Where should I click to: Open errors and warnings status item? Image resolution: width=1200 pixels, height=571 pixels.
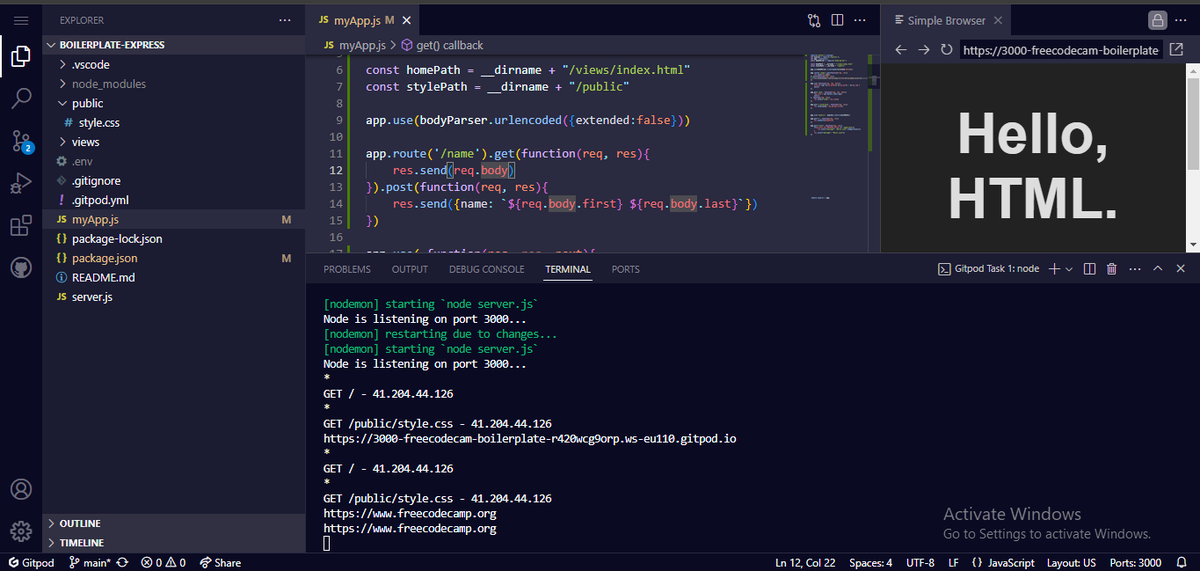(164, 562)
